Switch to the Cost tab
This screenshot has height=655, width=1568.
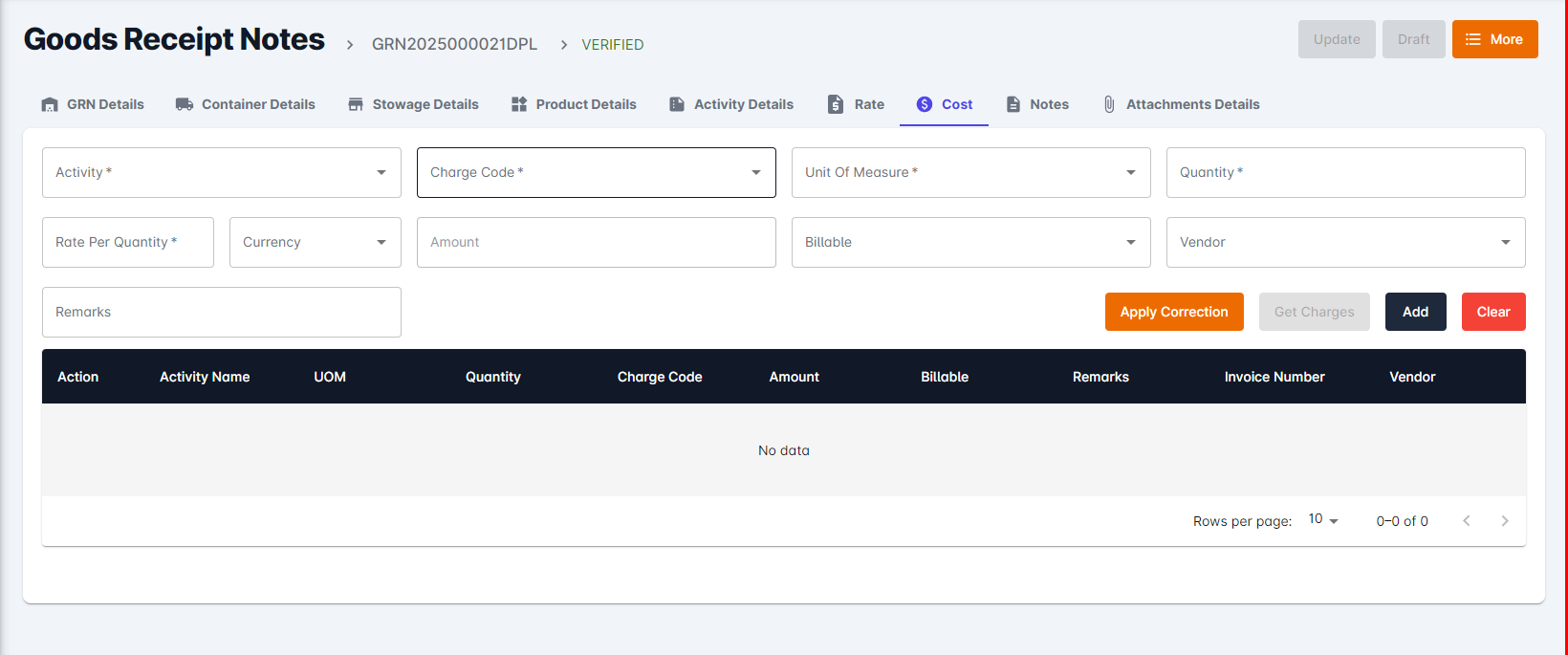[x=945, y=104]
